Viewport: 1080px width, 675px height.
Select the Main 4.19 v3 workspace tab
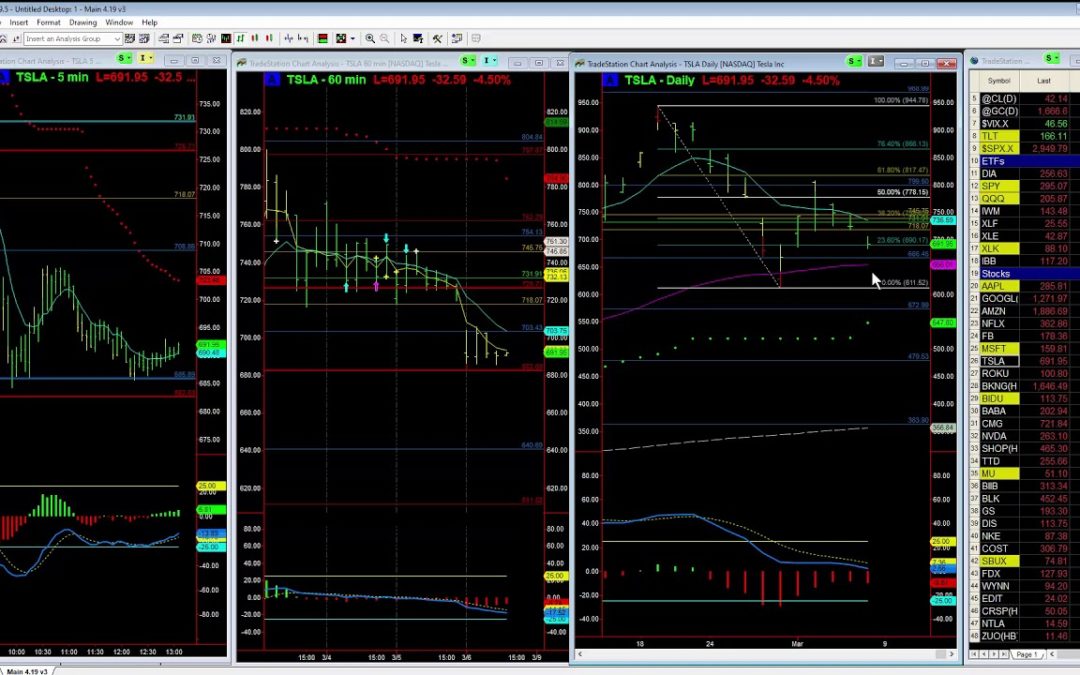27,670
